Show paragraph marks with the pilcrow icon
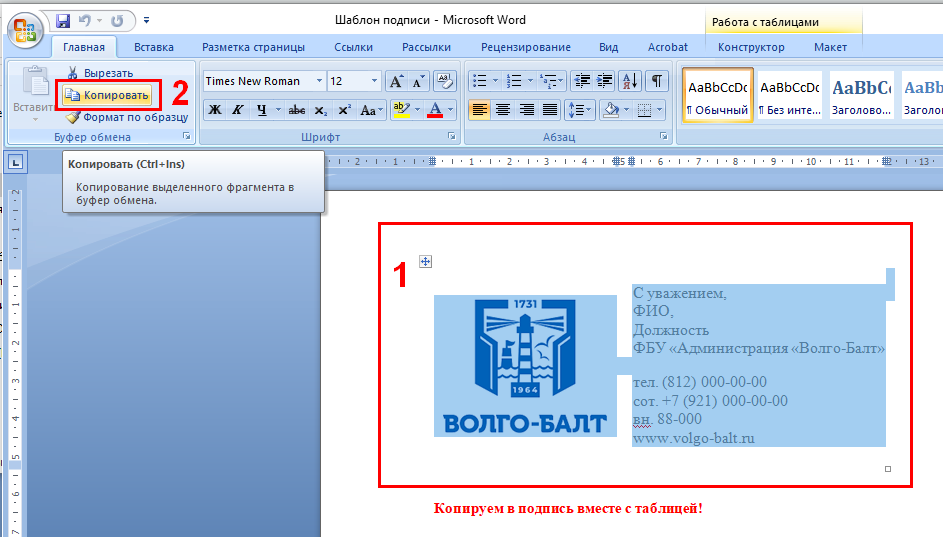The width and height of the screenshot is (943, 537). click(656, 82)
